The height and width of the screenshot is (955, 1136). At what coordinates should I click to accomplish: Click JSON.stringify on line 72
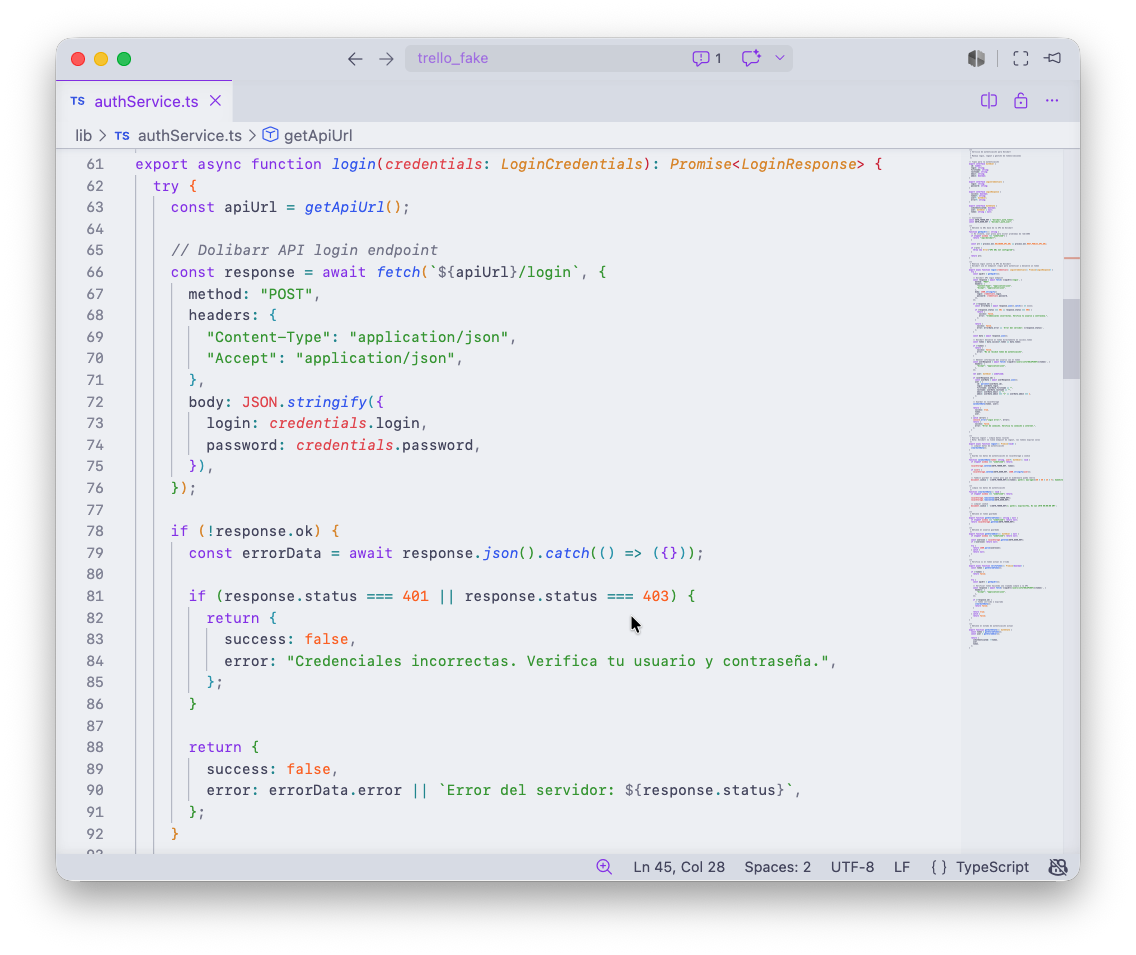[x=304, y=402]
